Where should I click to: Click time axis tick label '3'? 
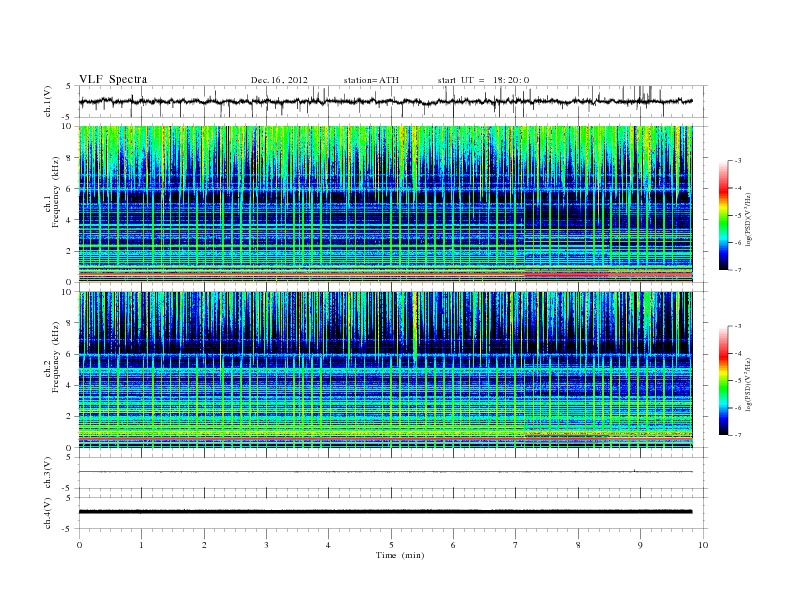[x=266, y=545]
